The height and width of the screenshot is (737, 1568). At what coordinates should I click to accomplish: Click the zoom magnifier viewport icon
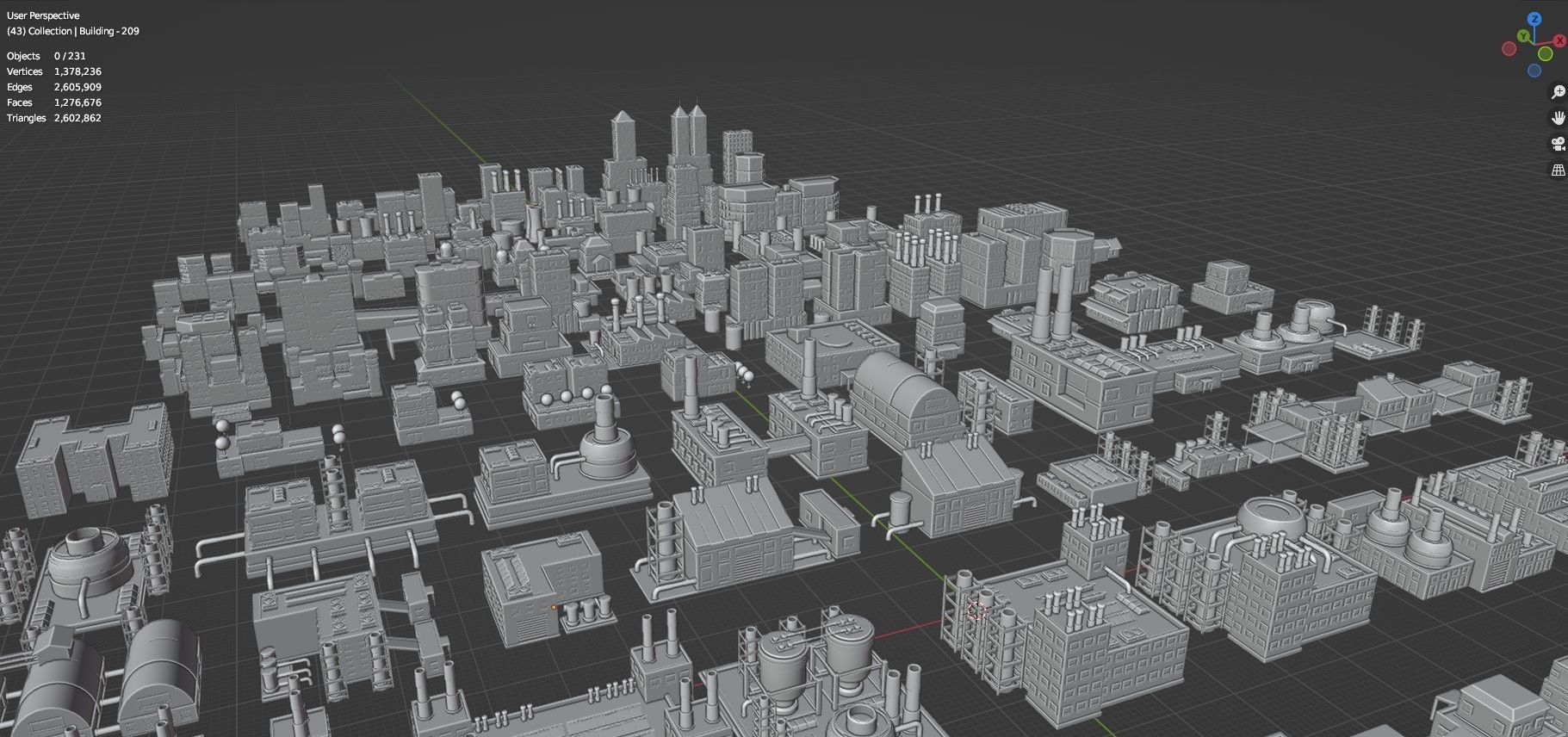coord(1558,91)
